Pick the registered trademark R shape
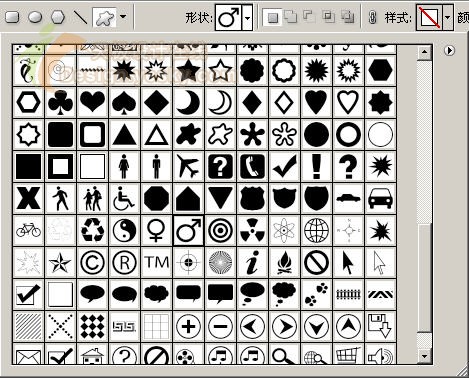This screenshot has height=378, width=469. click(x=124, y=262)
